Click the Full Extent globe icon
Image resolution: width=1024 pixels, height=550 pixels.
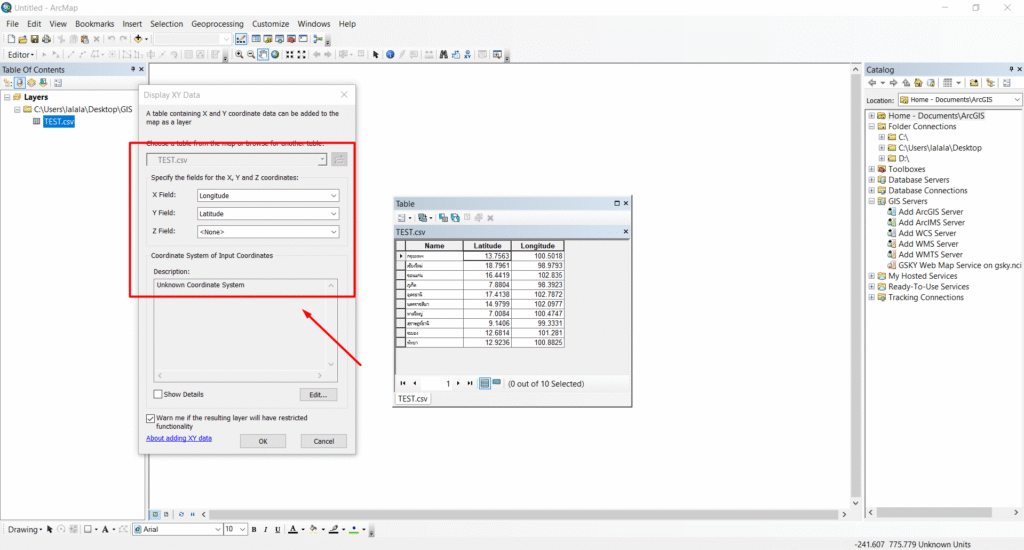tap(275, 55)
